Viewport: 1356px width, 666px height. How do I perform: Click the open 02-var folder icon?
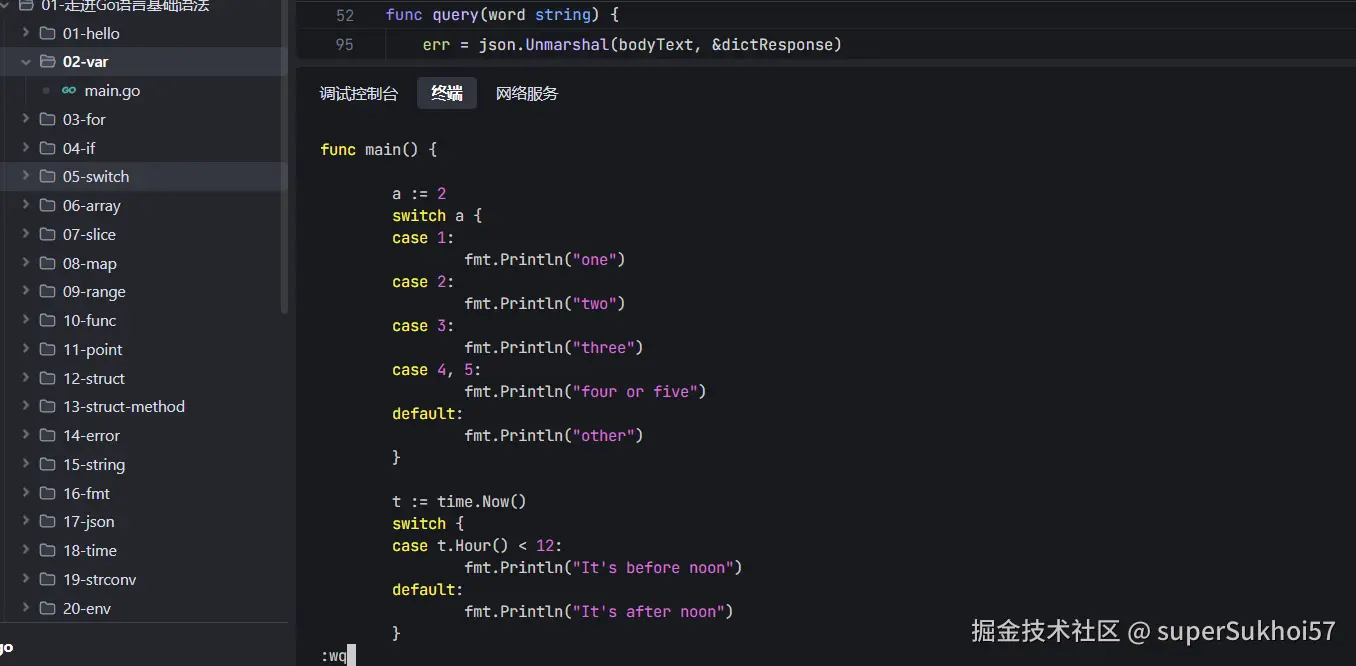coord(47,62)
